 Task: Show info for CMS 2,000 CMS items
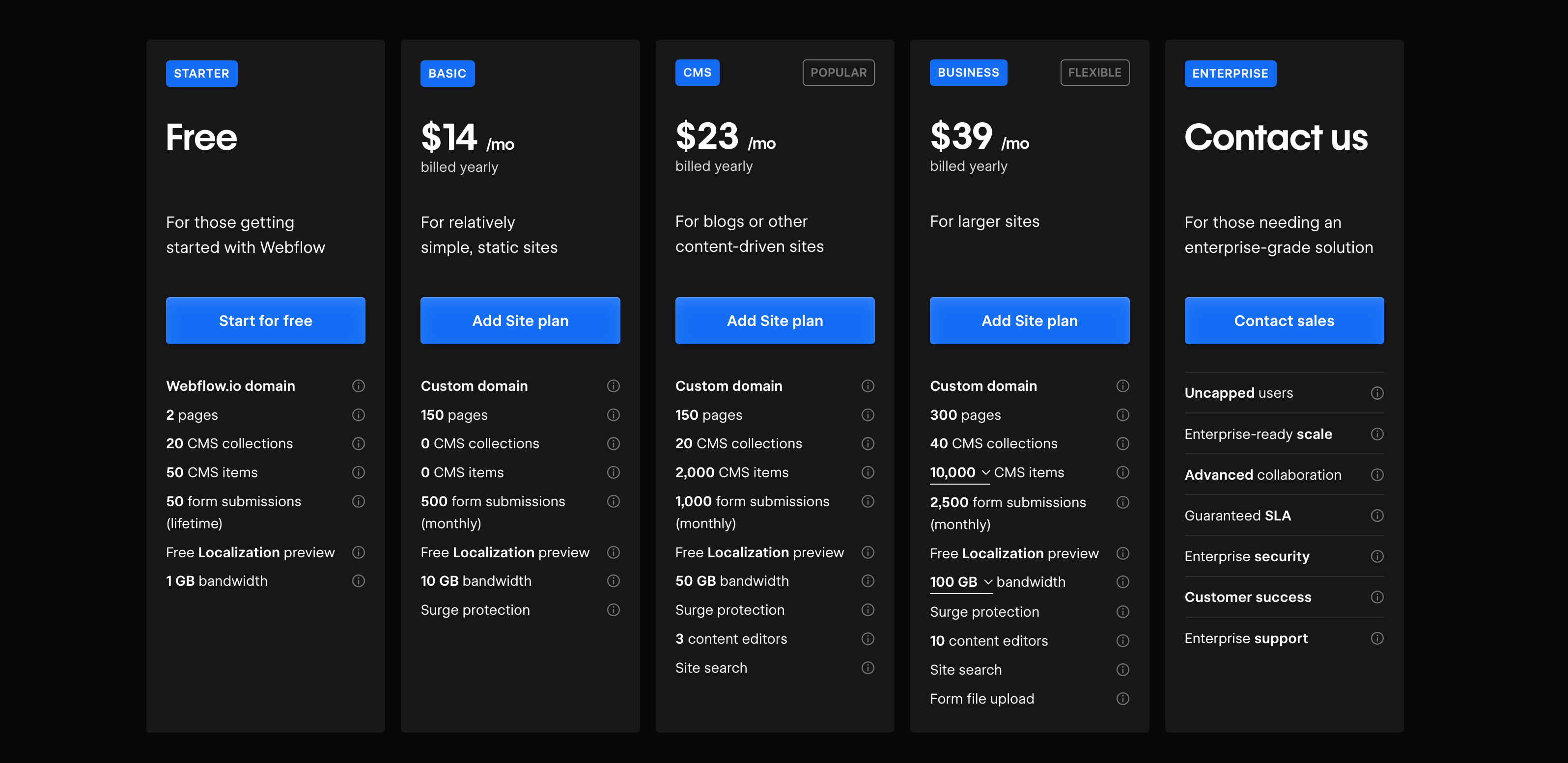click(868, 473)
